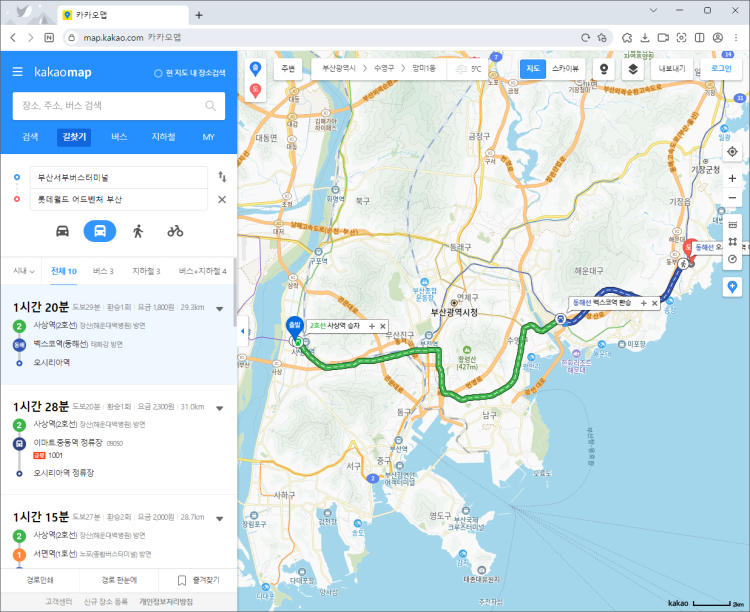Screen dimensions: 750x612
Task: Click the 로그인 login button
Action: click(721, 69)
